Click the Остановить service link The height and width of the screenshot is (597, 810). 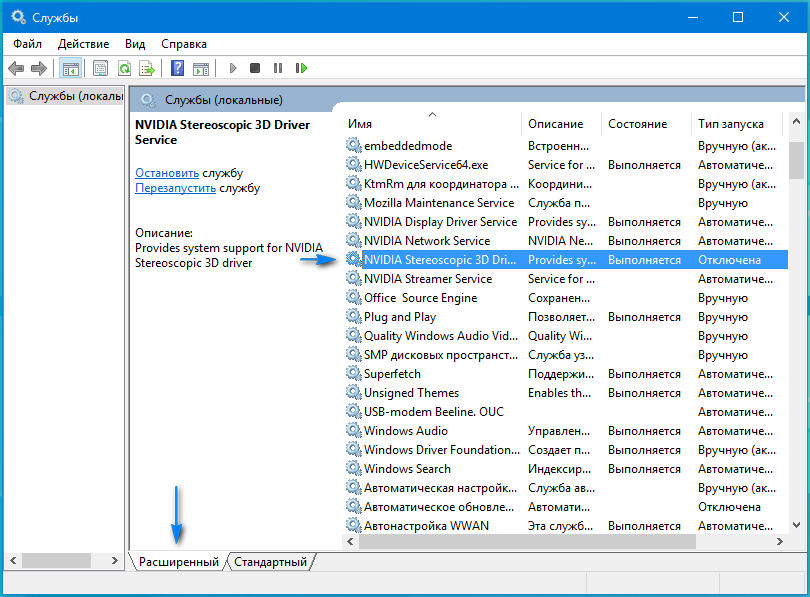coord(167,173)
